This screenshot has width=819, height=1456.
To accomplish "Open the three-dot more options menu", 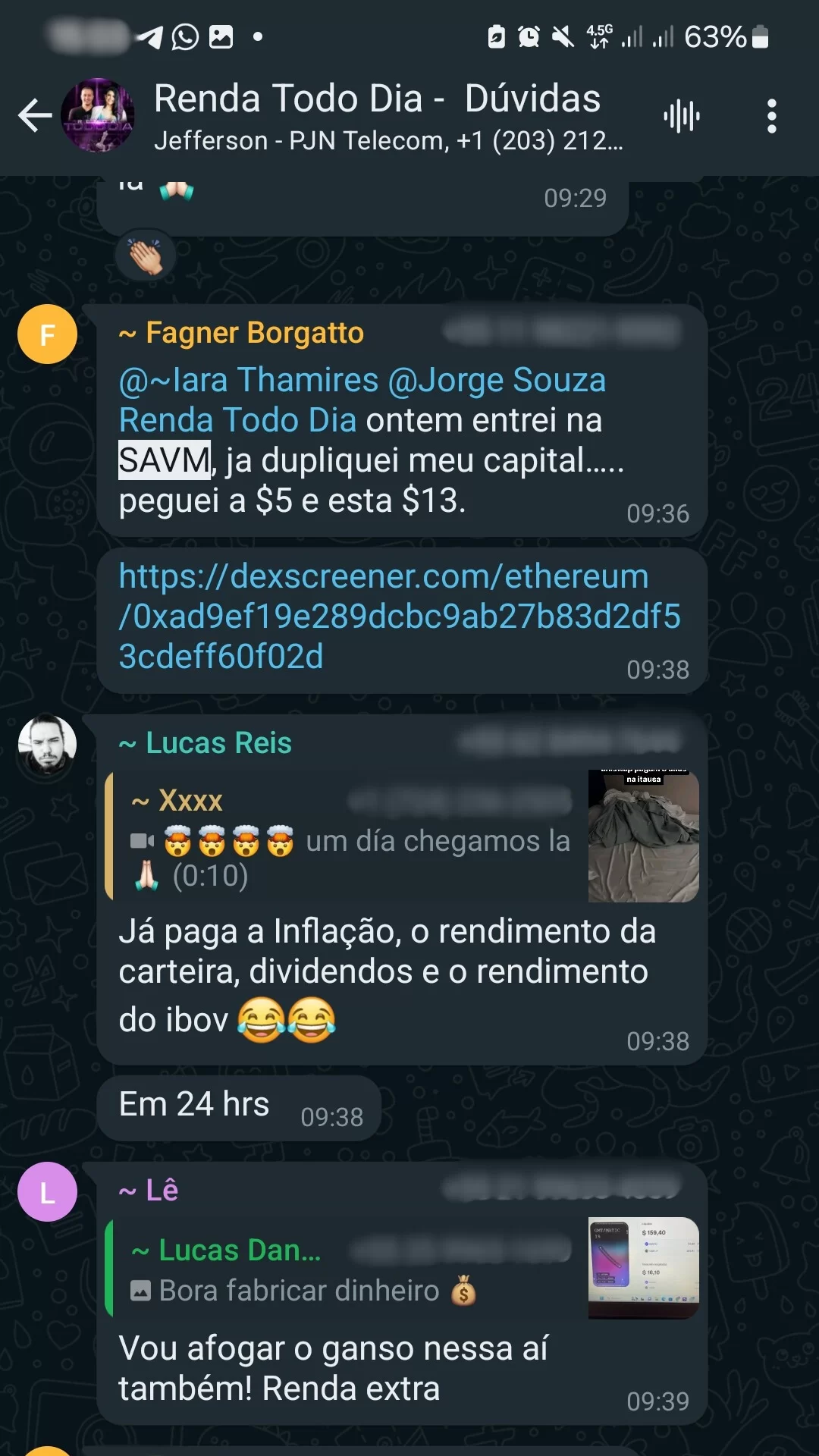I will [x=771, y=116].
